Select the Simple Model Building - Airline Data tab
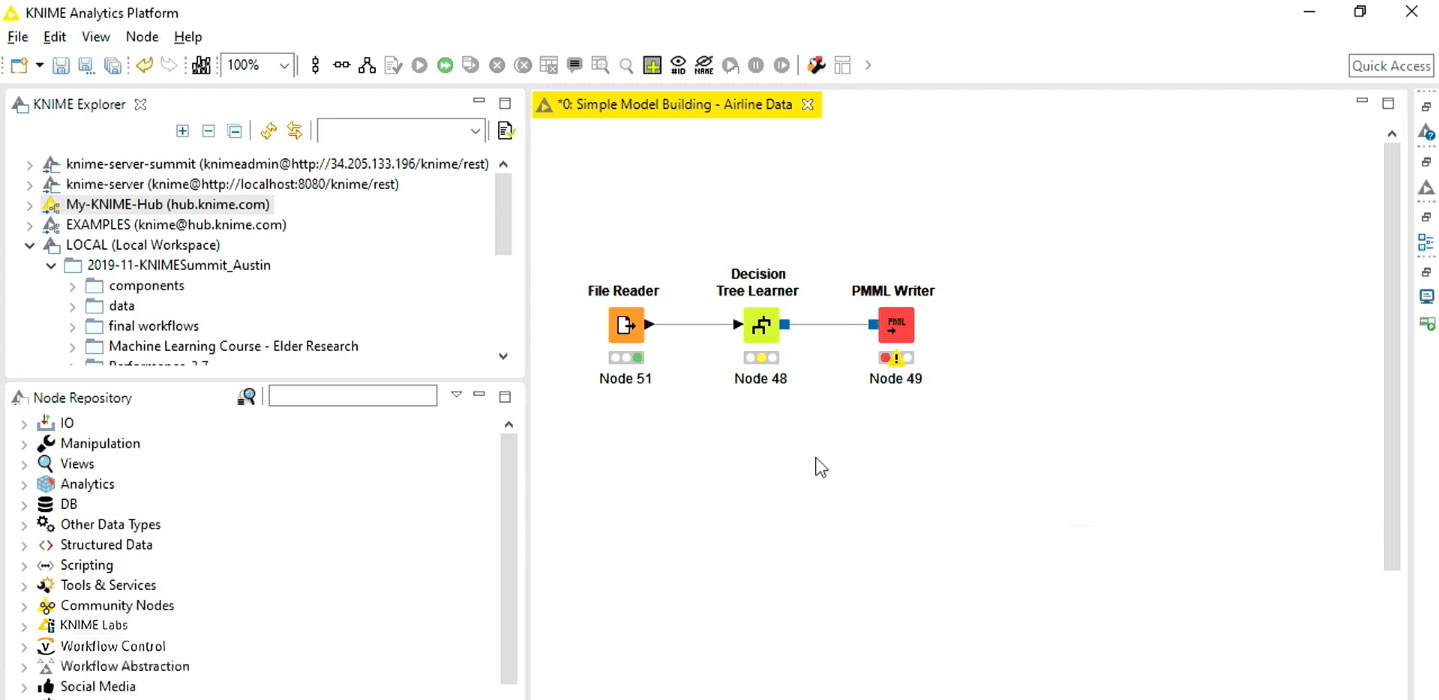1439x700 pixels. tap(675, 104)
